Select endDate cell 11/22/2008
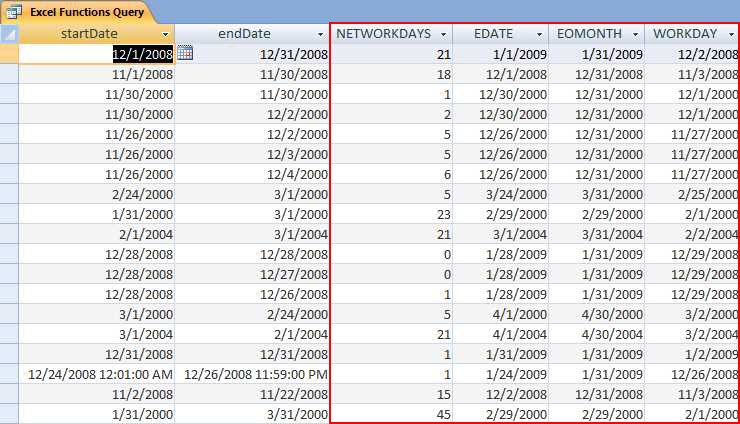This screenshot has height=424, width=740. pyautogui.click(x=252, y=394)
